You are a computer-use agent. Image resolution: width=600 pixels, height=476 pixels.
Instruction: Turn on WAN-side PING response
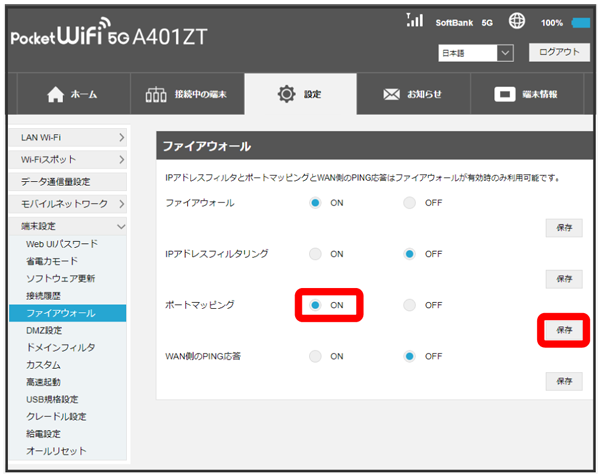pos(316,355)
